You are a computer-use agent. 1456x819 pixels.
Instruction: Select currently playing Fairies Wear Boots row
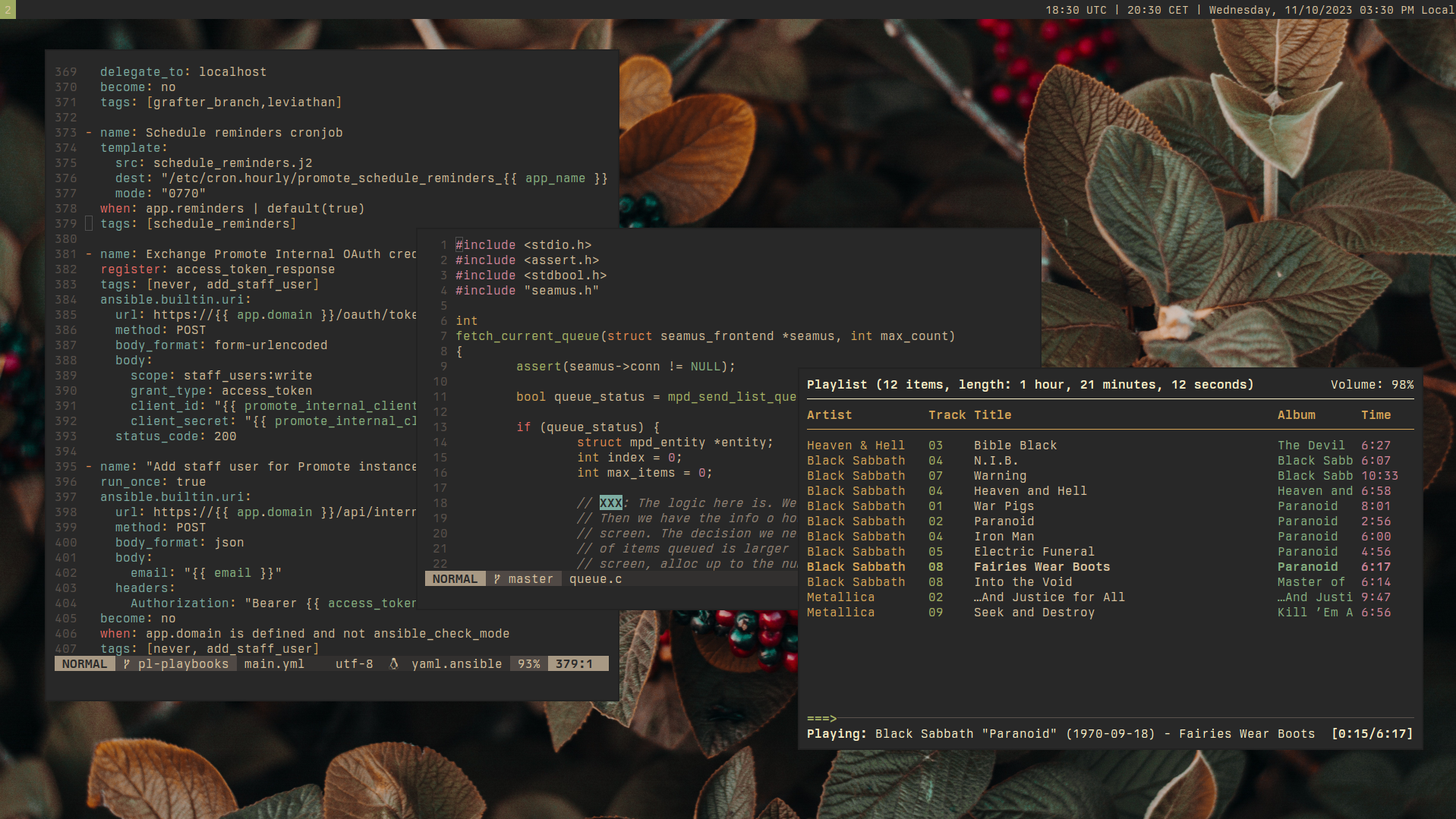1110,567
